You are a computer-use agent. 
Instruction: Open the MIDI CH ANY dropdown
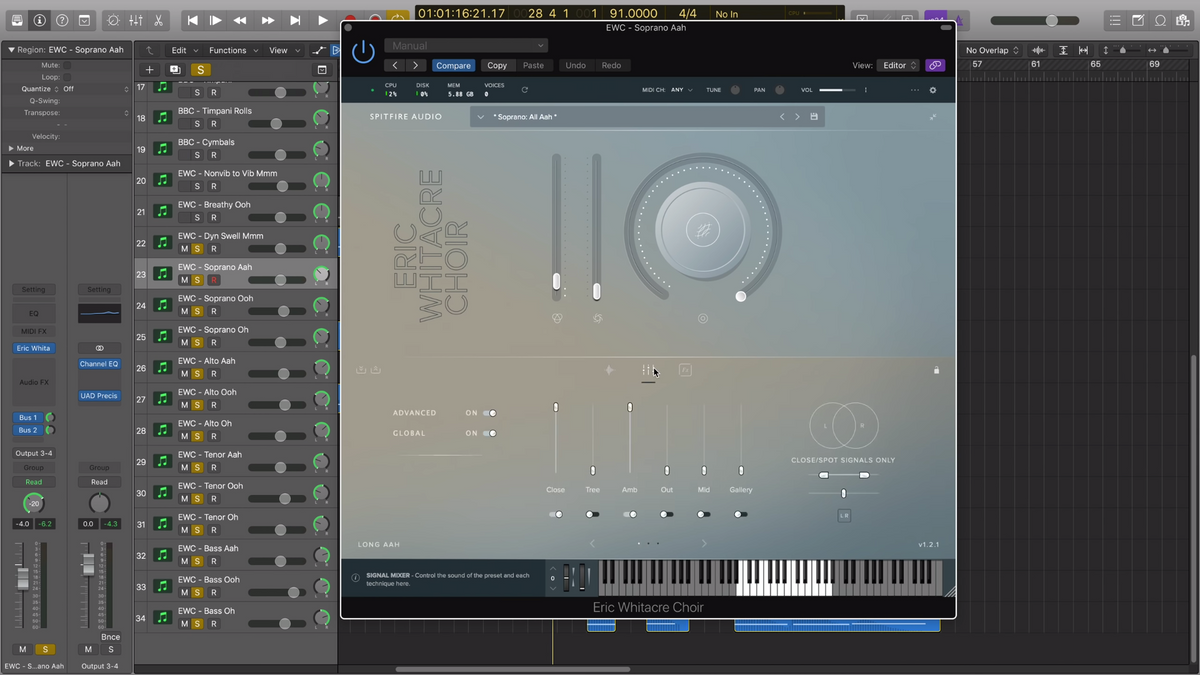682,90
